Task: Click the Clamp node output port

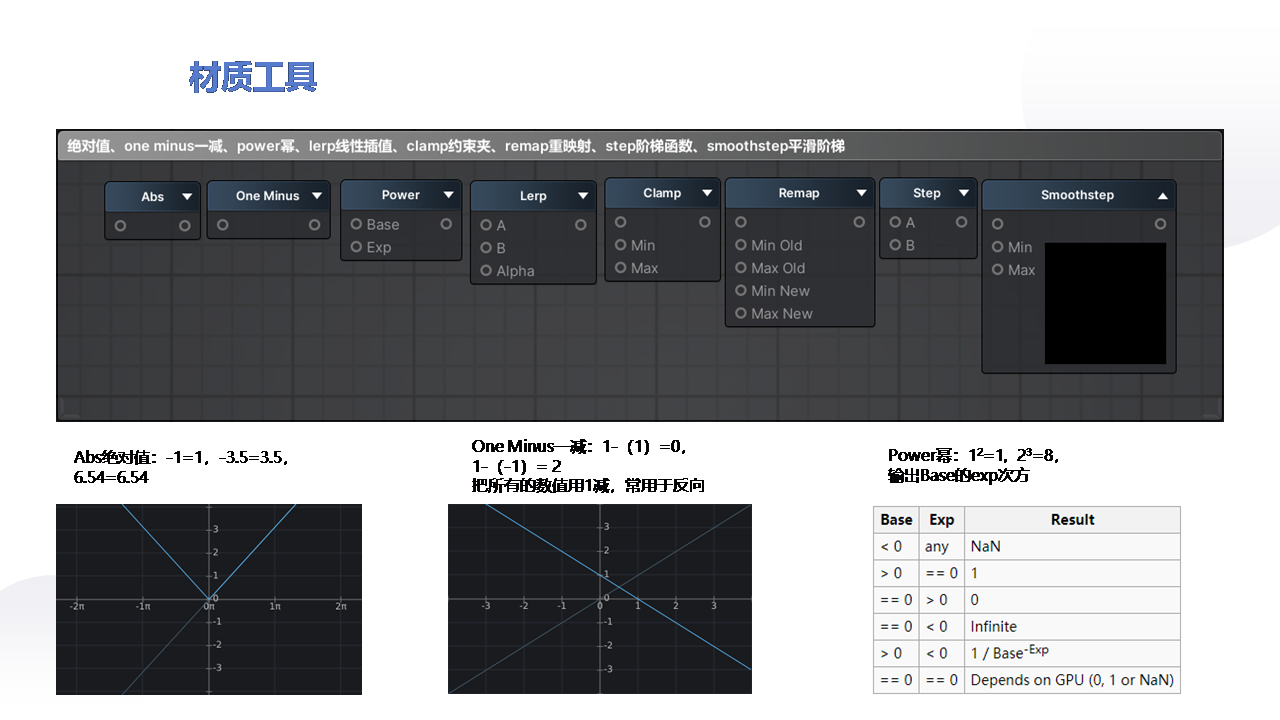Action: click(x=705, y=222)
